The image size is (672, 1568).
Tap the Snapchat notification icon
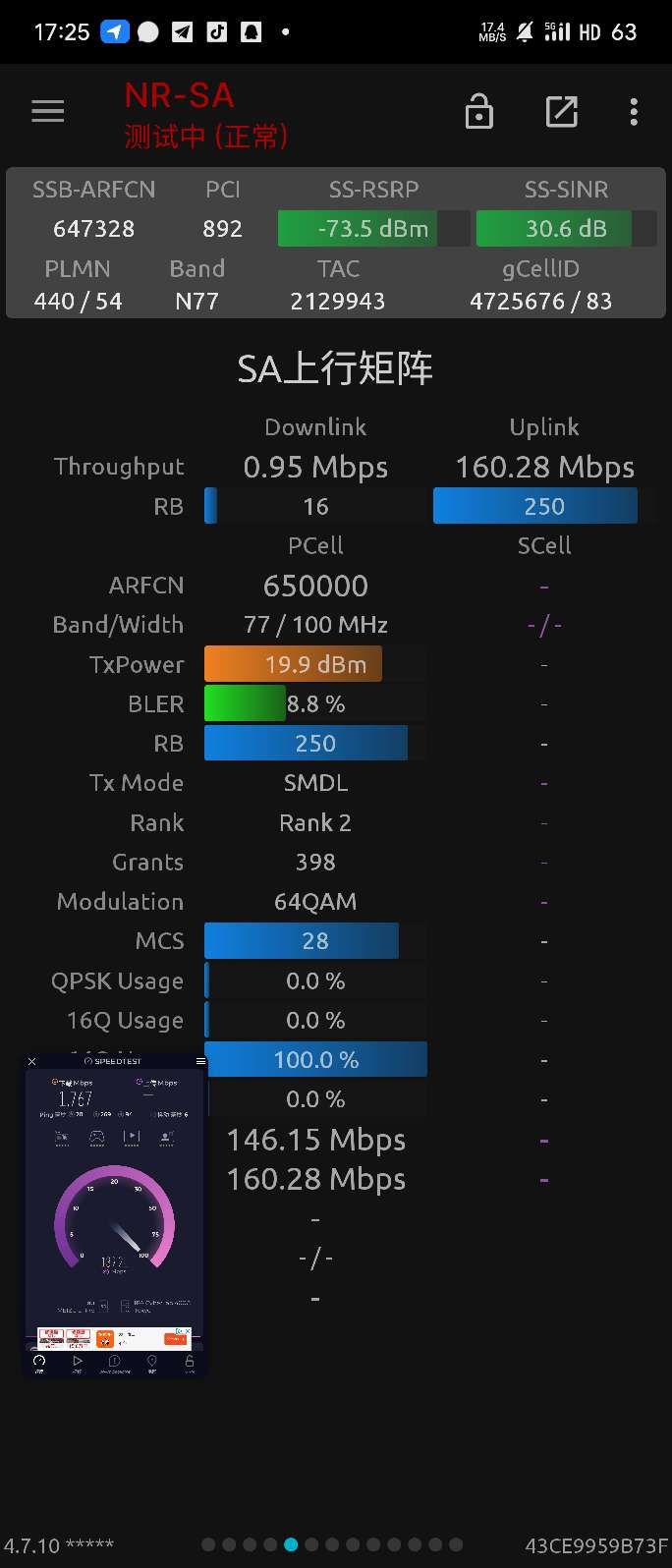252,31
